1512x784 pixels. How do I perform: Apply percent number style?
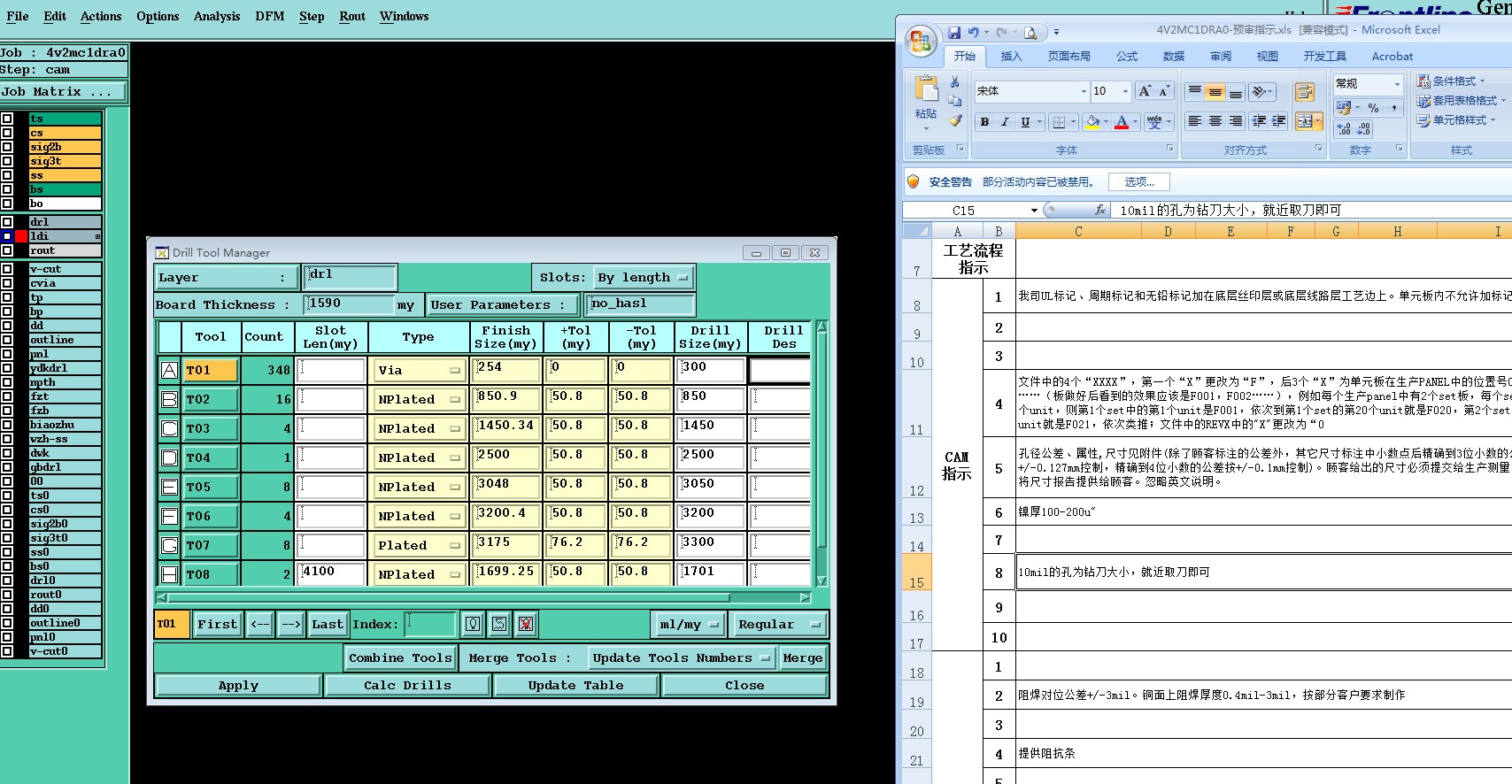tap(1374, 108)
